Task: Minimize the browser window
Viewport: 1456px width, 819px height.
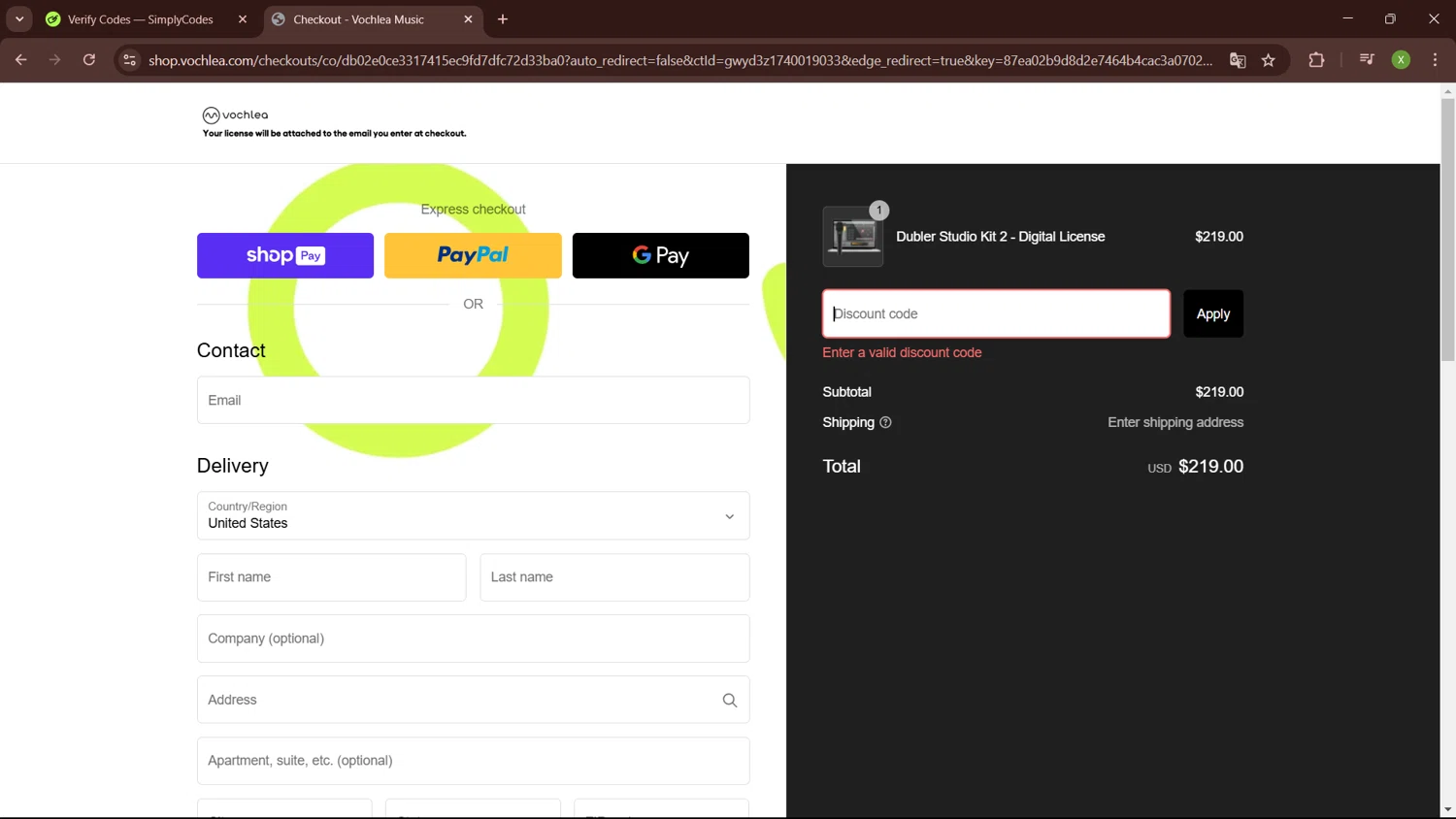Action: (x=1347, y=19)
